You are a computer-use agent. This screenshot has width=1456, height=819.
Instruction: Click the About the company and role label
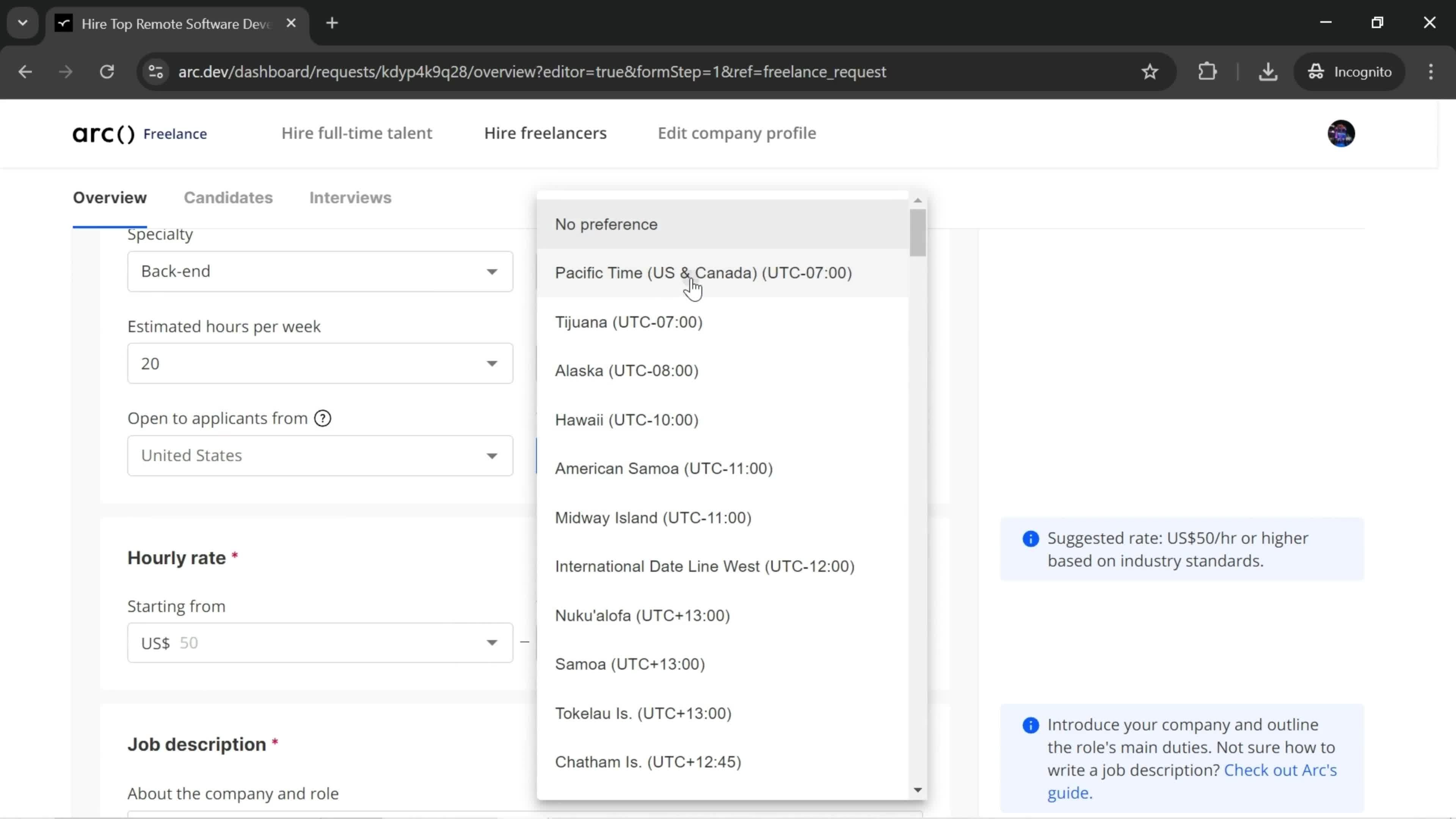tap(233, 794)
